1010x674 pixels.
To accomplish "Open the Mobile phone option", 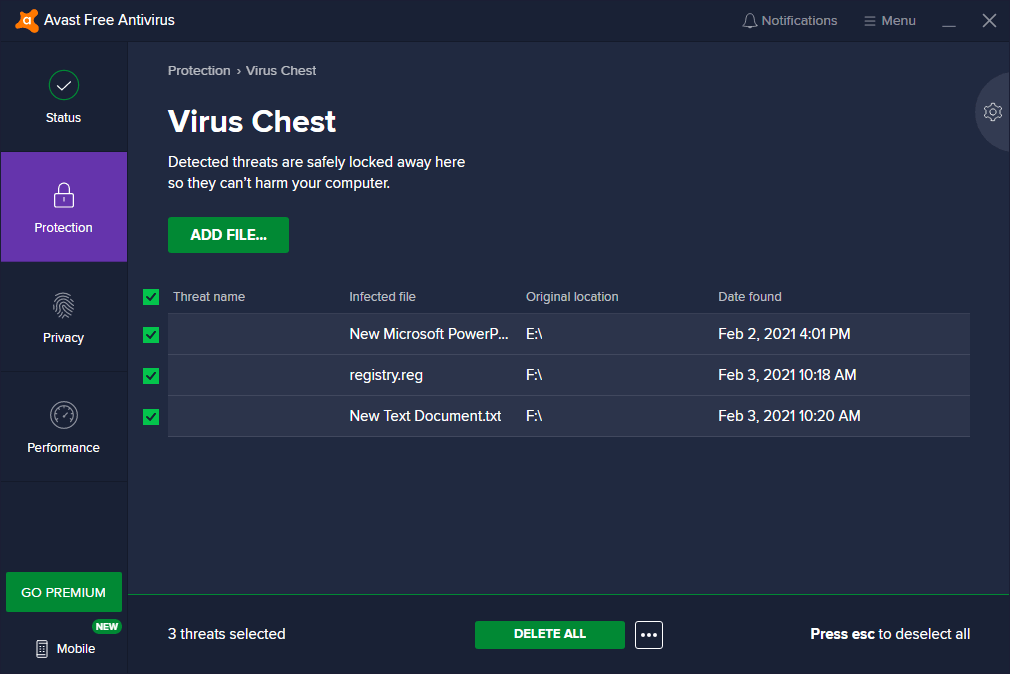I will coord(64,648).
